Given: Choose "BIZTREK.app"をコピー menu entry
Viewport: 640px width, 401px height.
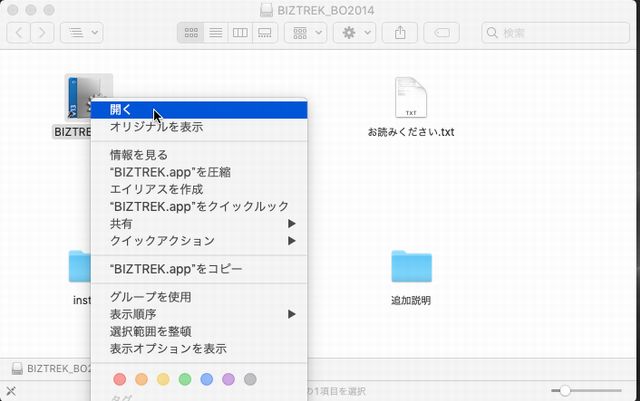Looking at the screenshot, I should pyautogui.click(x=199, y=269).
